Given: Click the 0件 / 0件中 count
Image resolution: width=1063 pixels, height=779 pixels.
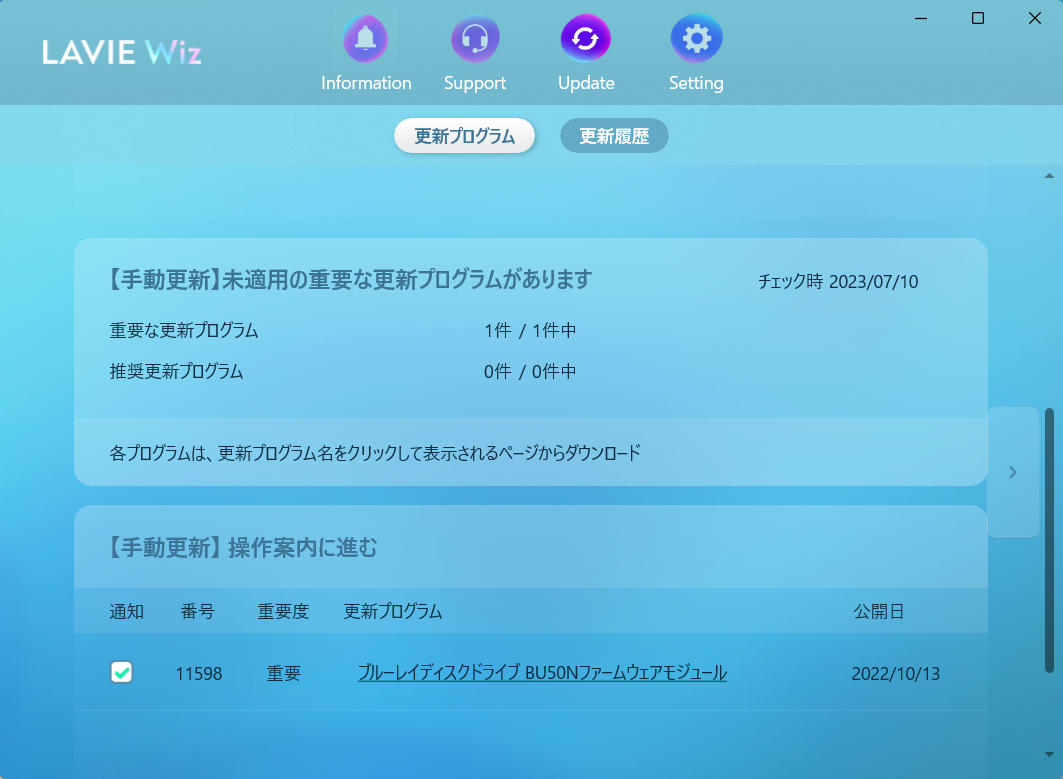Looking at the screenshot, I should [530, 371].
